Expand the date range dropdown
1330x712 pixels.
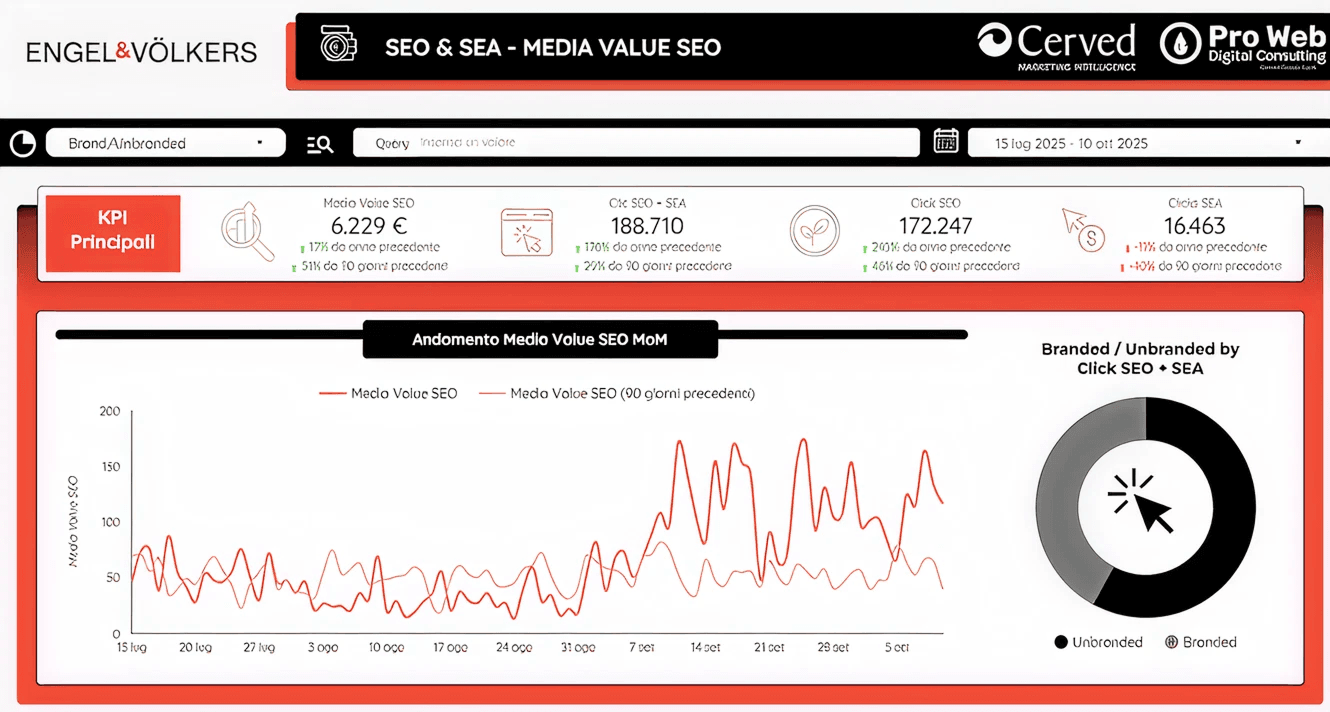pyautogui.click(x=1139, y=143)
